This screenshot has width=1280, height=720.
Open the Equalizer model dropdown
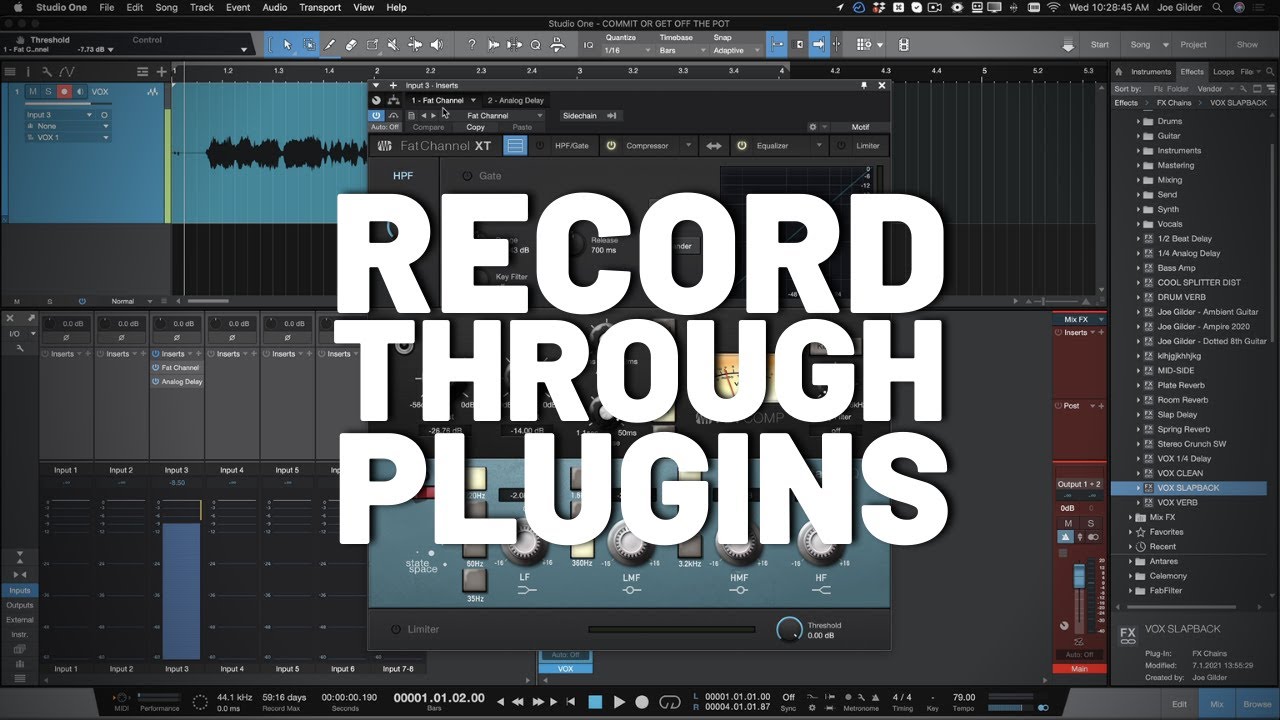(818, 146)
